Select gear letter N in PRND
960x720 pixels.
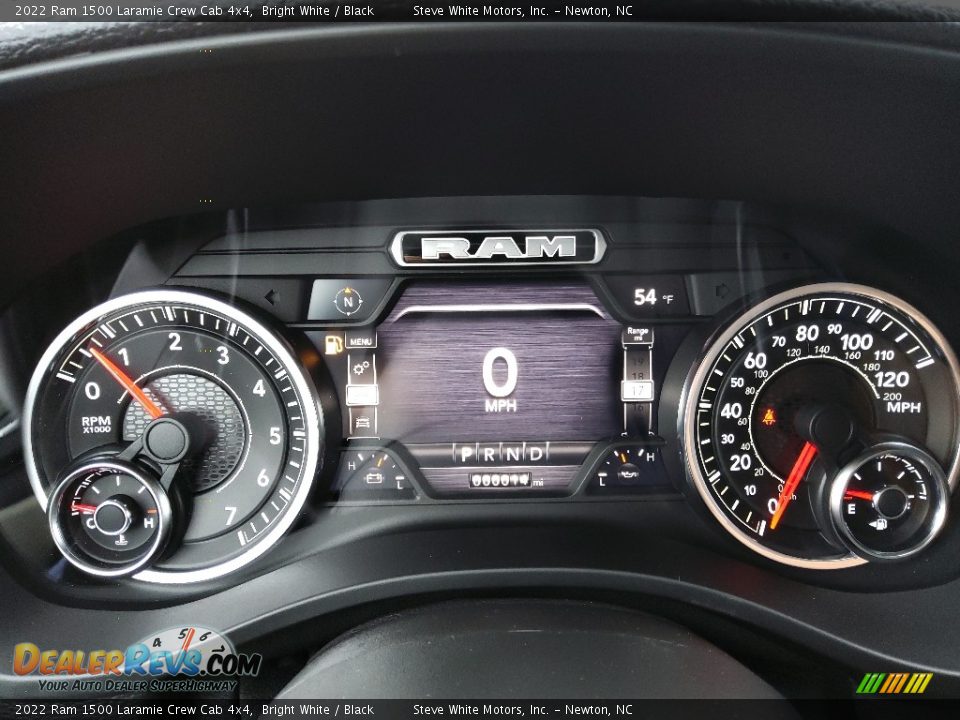pyautogui.click(x=512, y=454)
